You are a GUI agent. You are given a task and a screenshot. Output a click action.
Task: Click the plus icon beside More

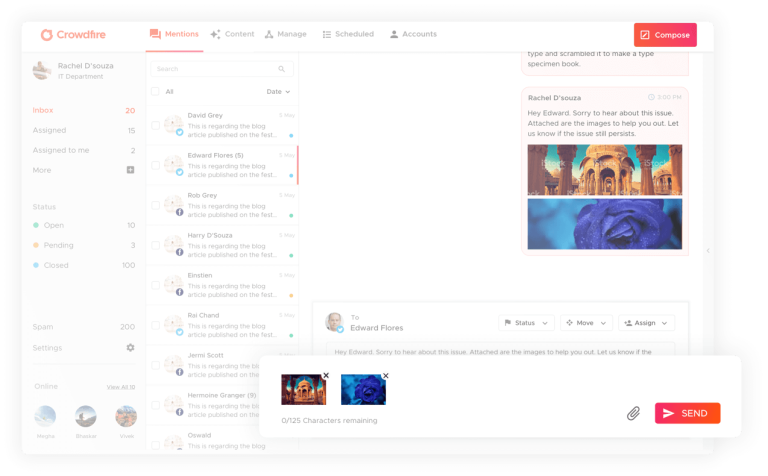coord(130,170)
